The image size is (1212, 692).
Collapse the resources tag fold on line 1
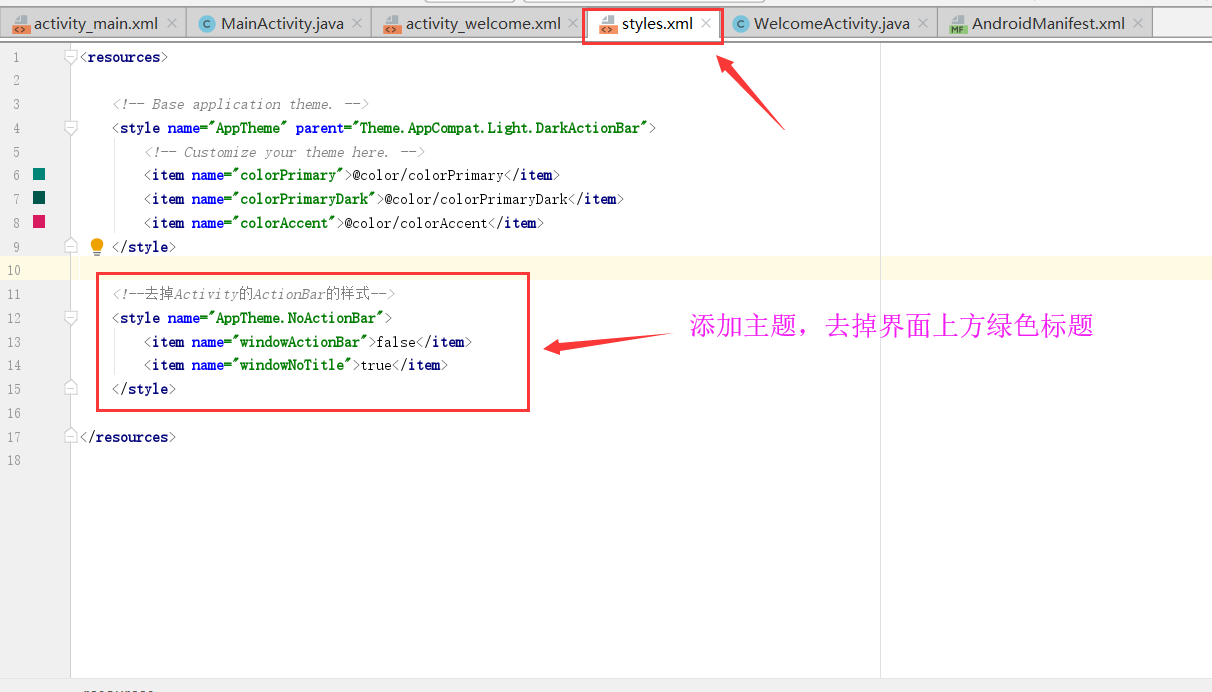click(71, 57)
